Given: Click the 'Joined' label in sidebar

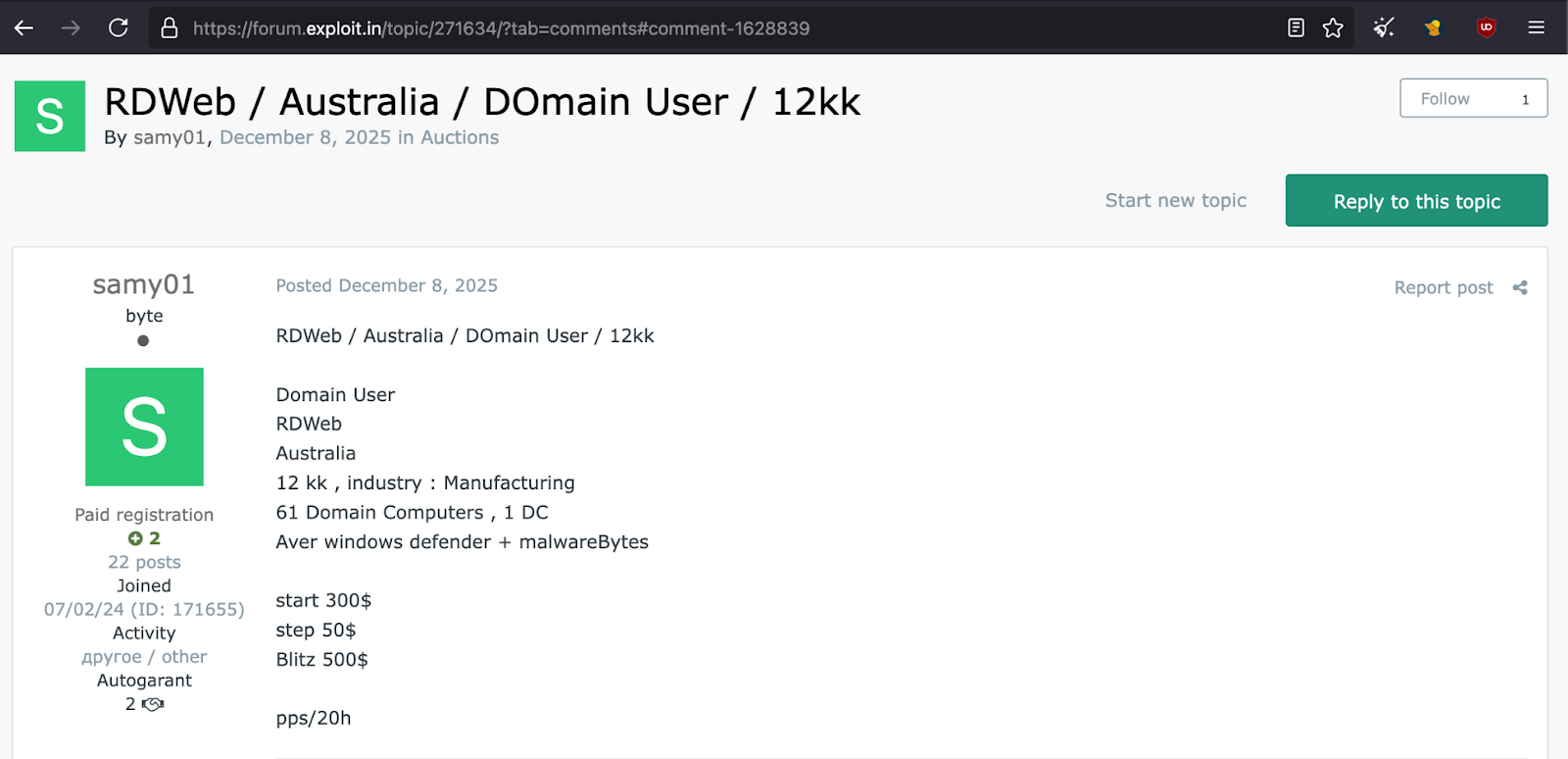Looking at the screenshot, I should (x=144, y=585).
